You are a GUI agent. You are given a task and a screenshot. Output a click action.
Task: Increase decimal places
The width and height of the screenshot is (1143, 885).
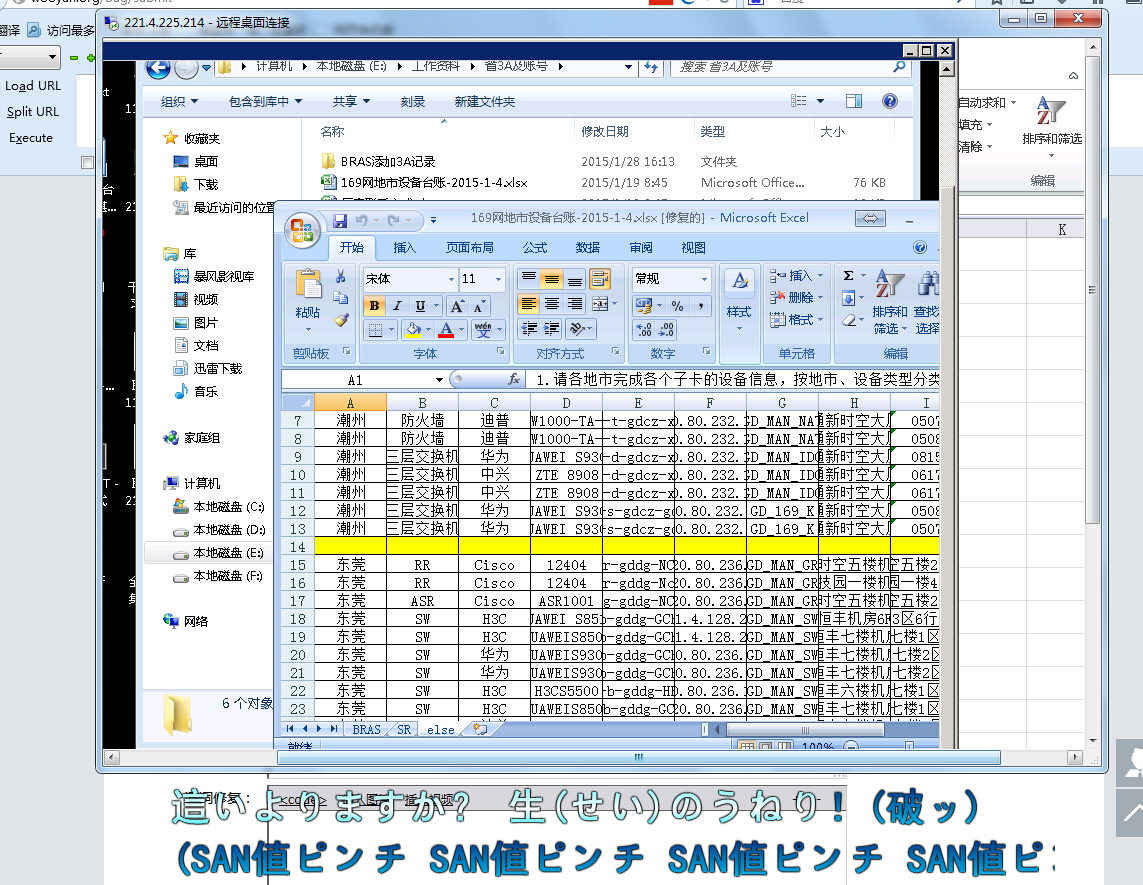[x=644, y=330]
